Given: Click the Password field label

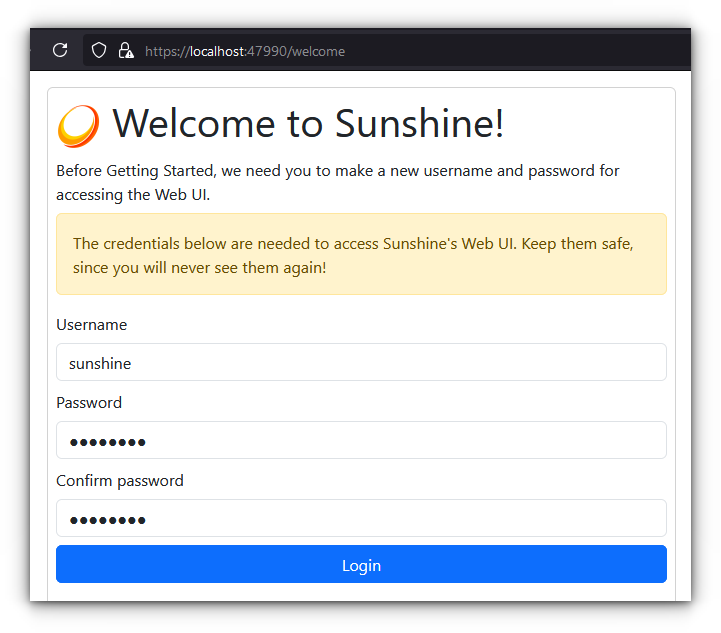Looking at the screenshot, I should coord(89,403).
